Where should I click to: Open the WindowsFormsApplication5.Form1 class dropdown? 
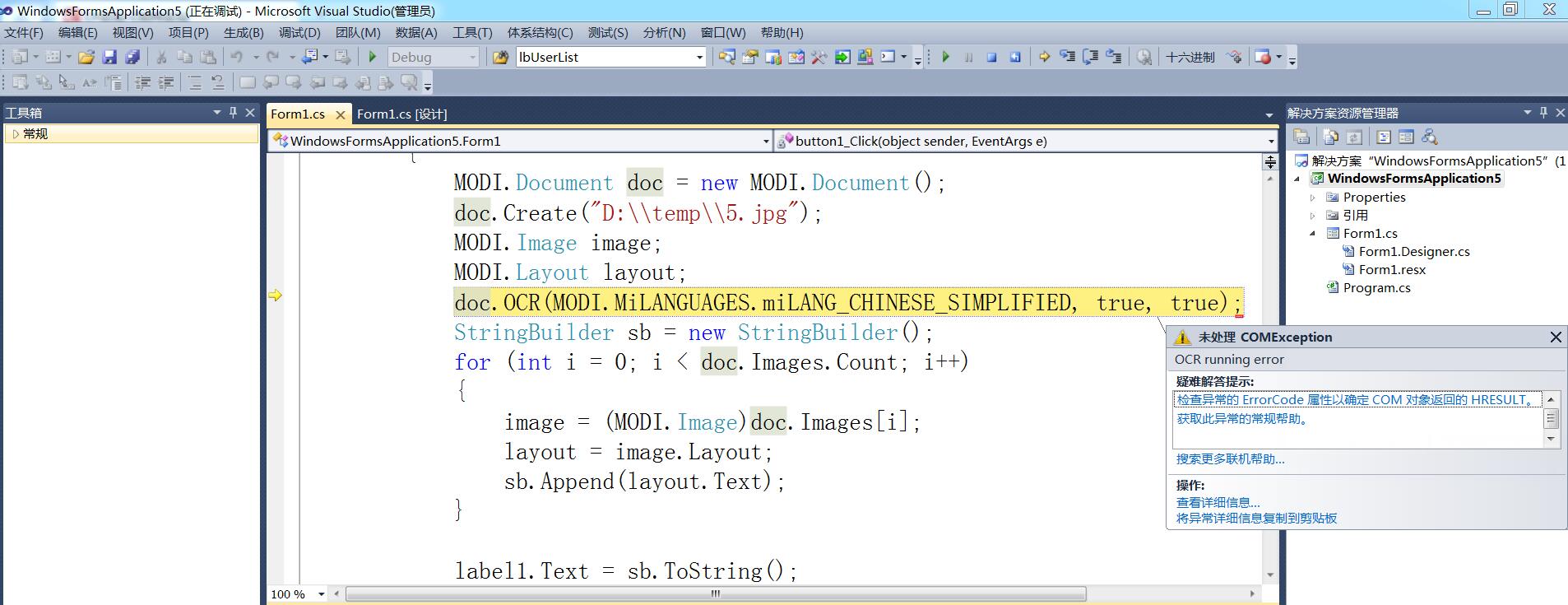pos(766,142)
